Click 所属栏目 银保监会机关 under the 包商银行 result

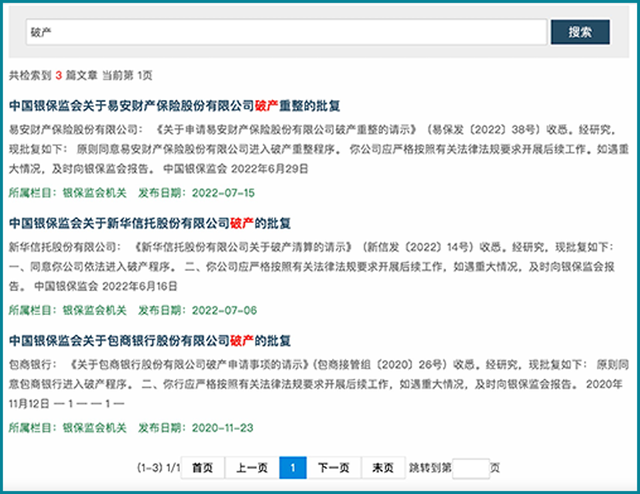68,428
